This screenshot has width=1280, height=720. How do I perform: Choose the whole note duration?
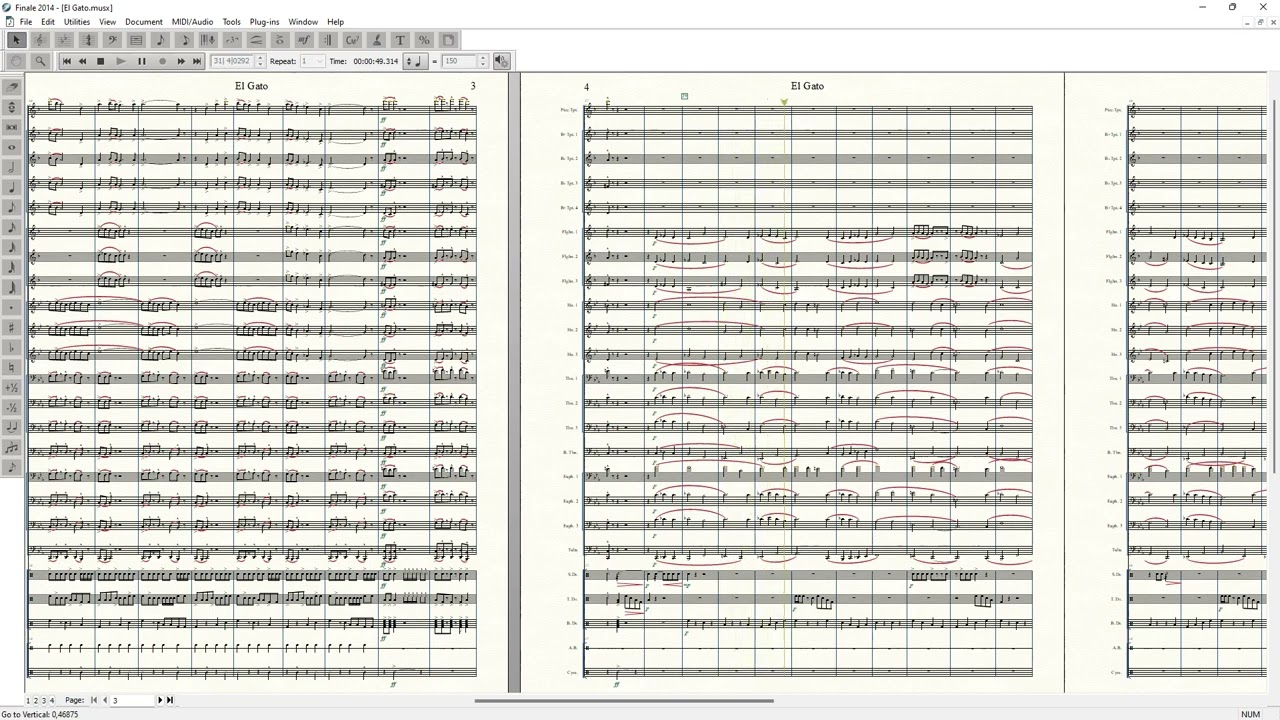click(12, 147)
